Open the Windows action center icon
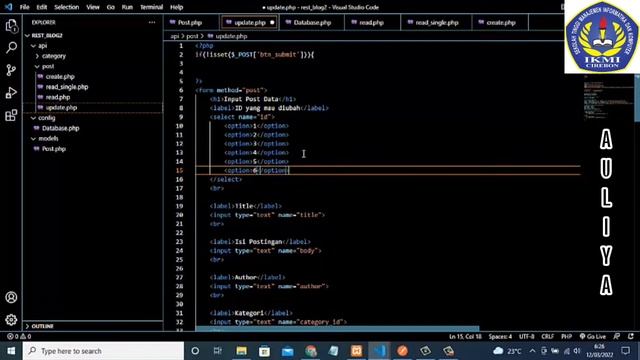This screenshot has width=640, height=360. [625, 351]
